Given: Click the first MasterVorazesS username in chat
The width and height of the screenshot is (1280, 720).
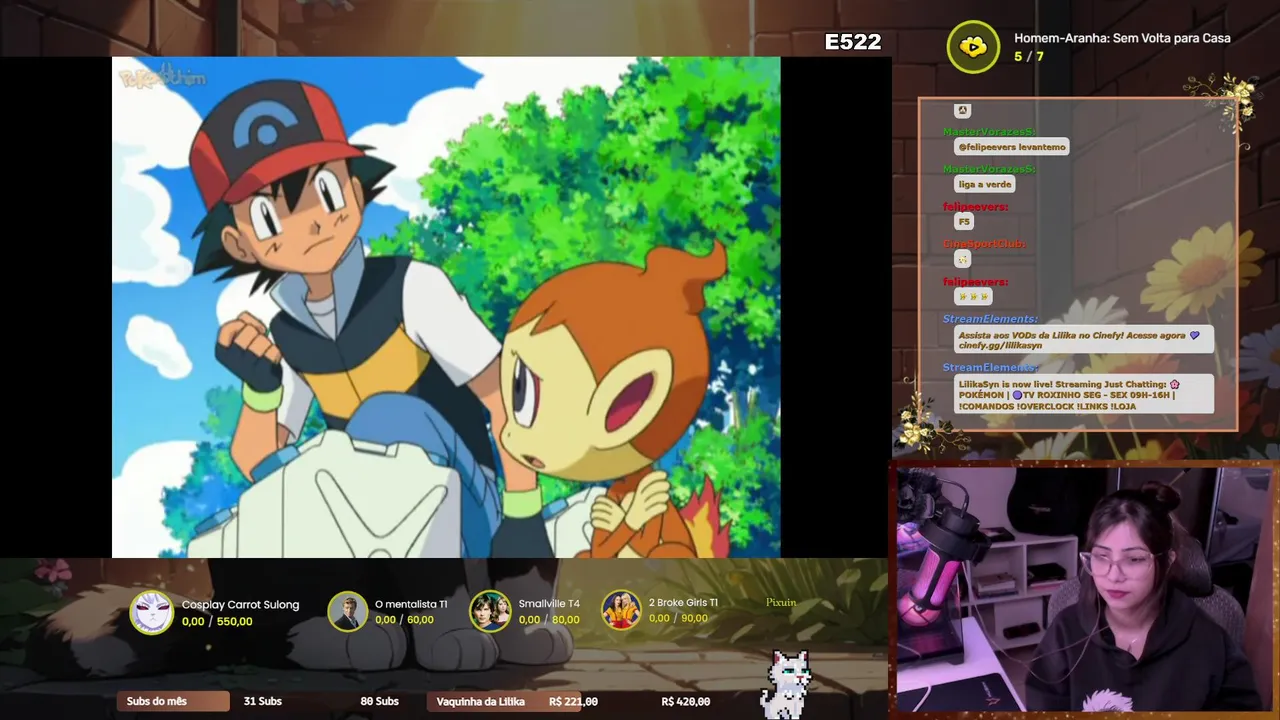Looking at the screenshot, I should 989,132.
